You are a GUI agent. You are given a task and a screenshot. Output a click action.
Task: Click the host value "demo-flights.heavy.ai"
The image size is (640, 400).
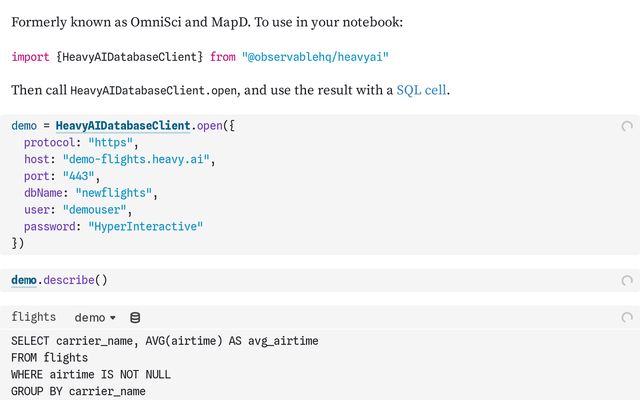tap(136, 159)
